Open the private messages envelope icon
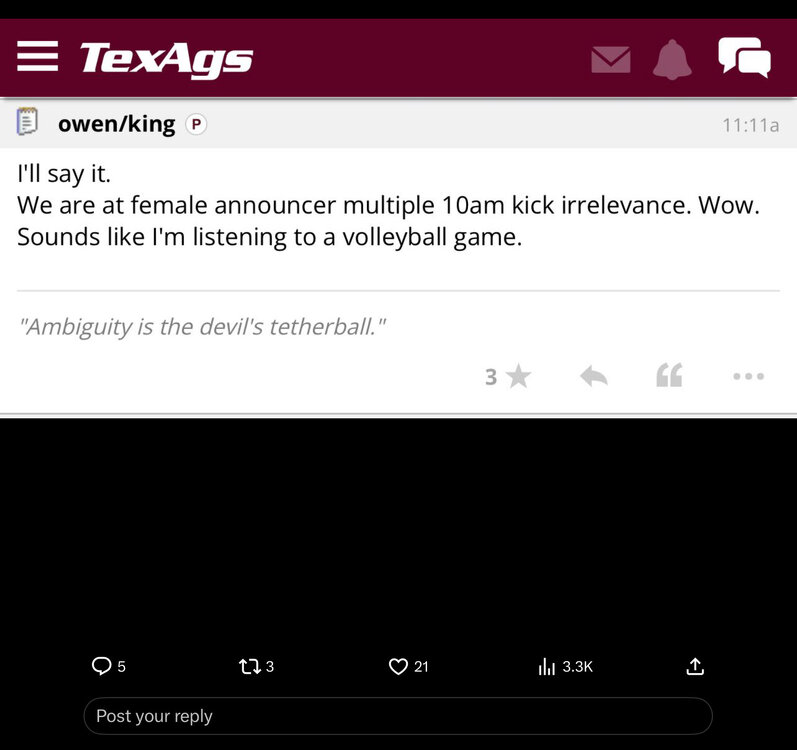Screen dimensions: 797x750 (x=611, y=60)
